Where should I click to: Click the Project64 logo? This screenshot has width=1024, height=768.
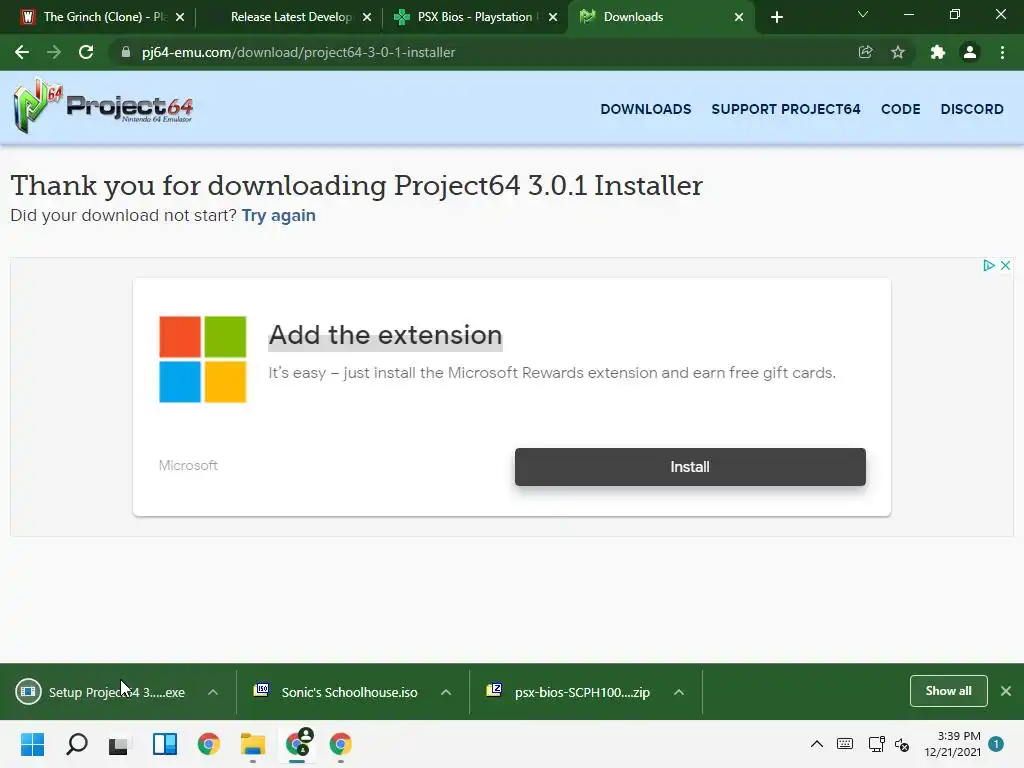point(103,106)
